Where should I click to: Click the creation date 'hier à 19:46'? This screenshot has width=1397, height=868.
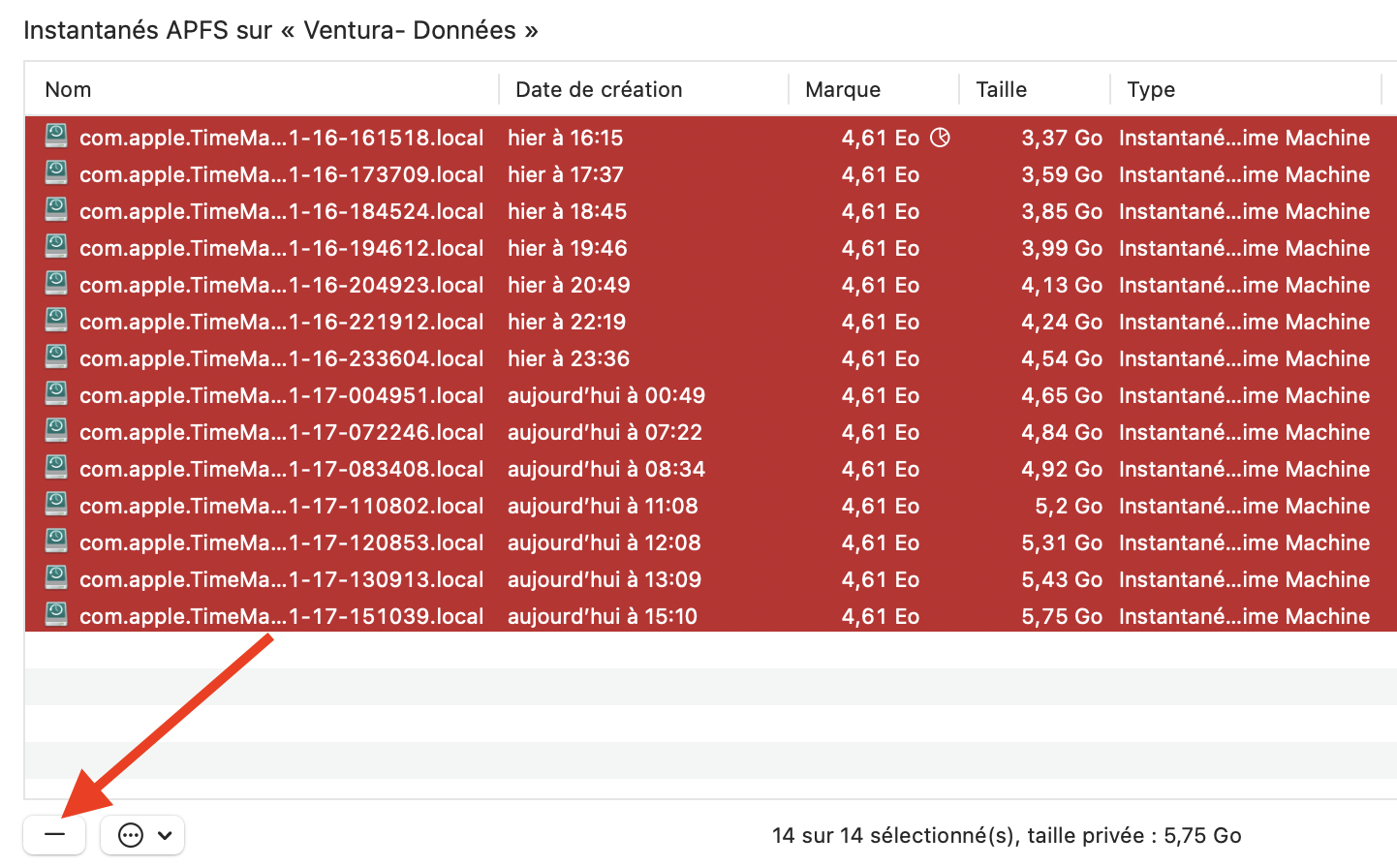click(567, 248)
